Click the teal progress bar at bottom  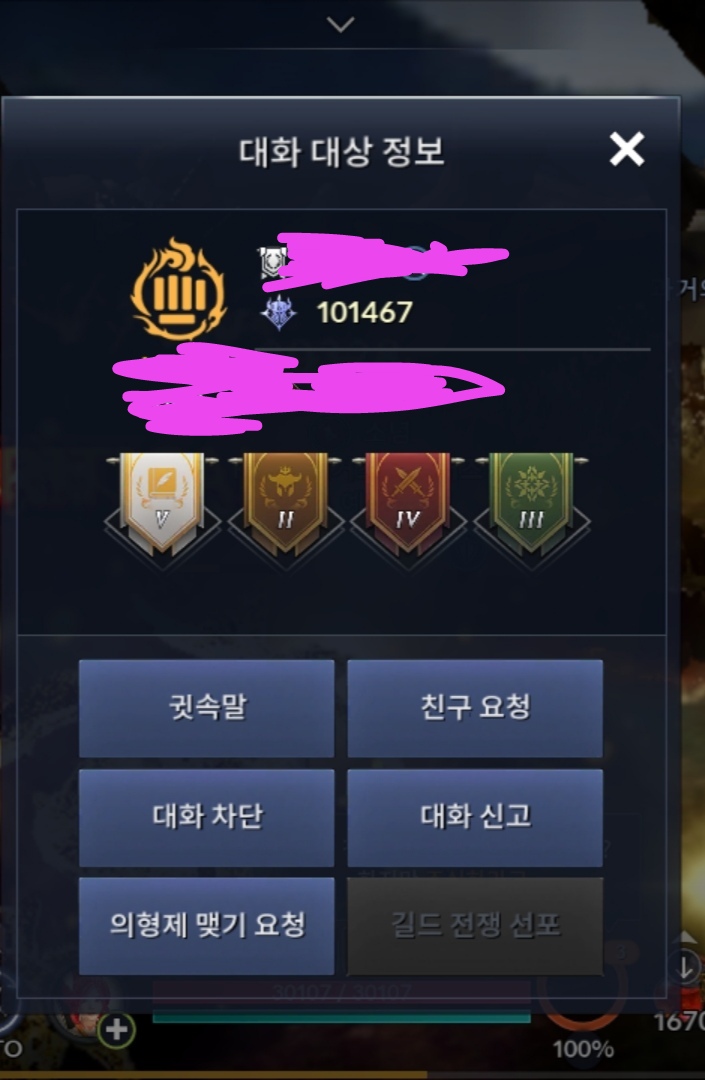[341, 1017]
